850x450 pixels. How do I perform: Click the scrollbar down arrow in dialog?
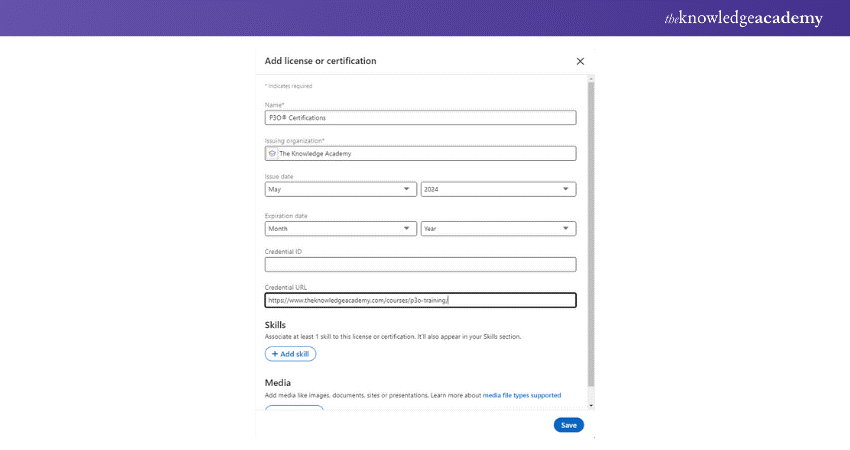pyautogui.click(x=591, y=405)
